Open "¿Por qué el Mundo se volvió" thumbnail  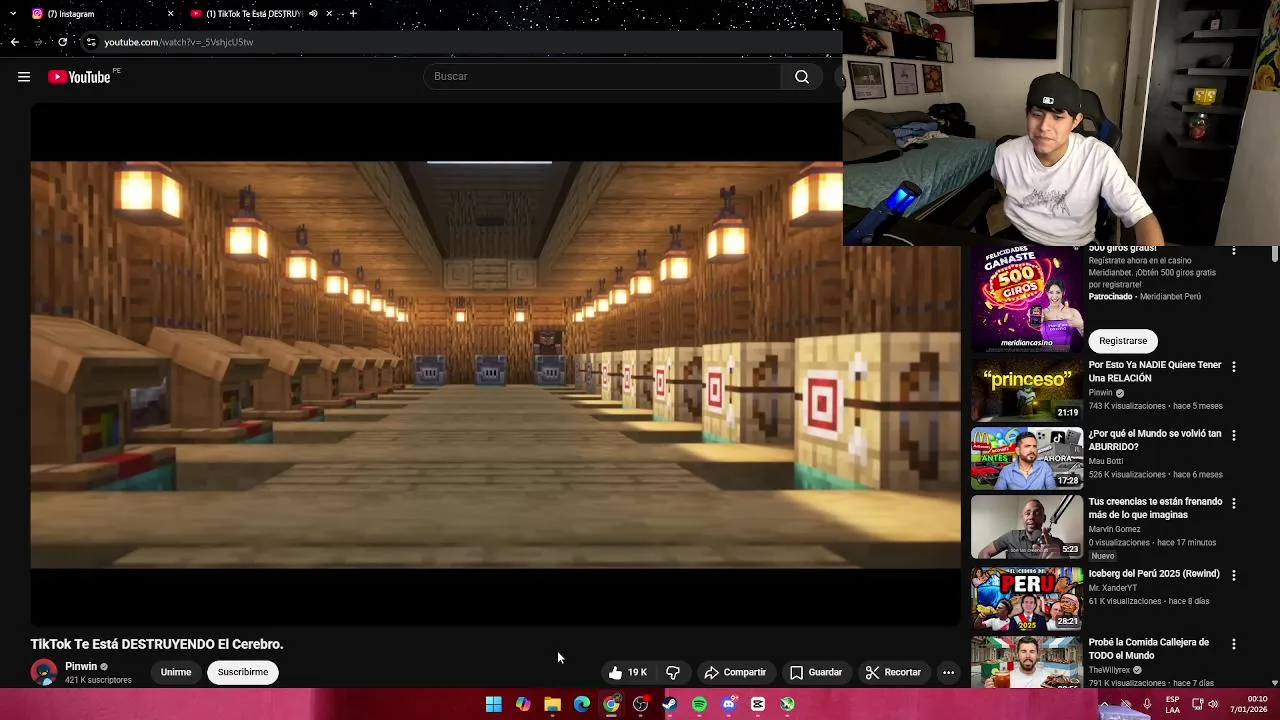[x=1027, y=459]
